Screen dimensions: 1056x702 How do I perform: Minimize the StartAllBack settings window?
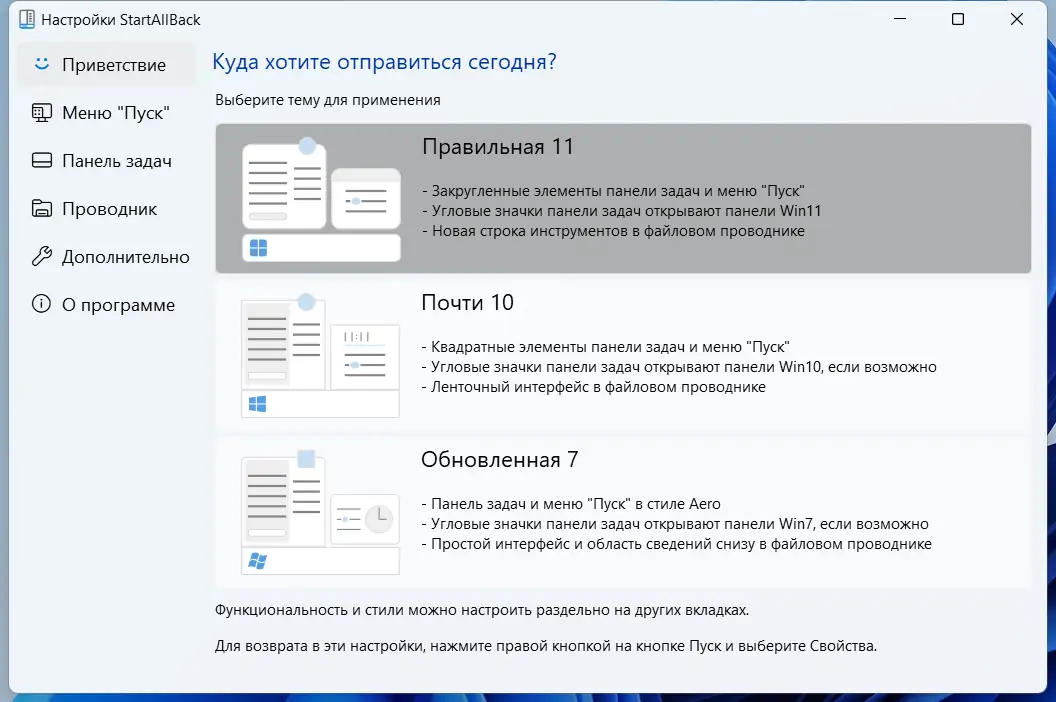(900, 19)
